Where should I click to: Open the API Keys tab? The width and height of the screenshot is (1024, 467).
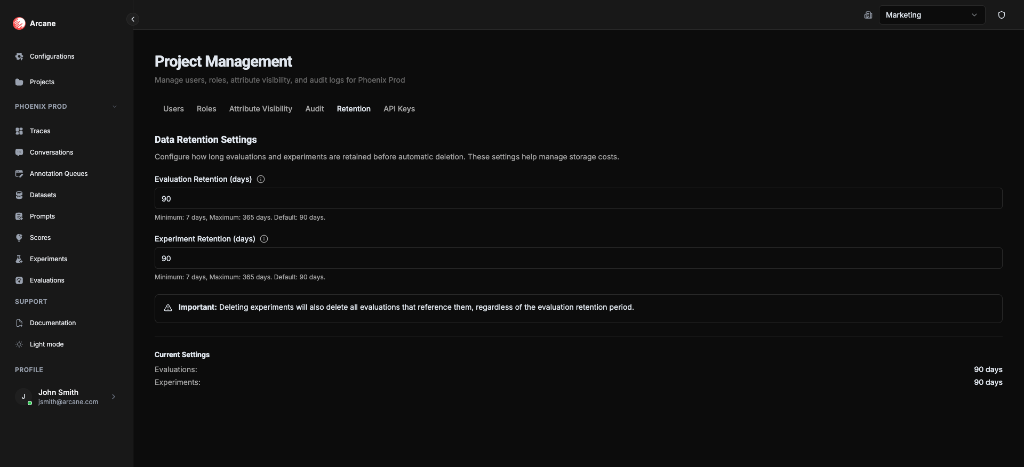click(399, 109)
